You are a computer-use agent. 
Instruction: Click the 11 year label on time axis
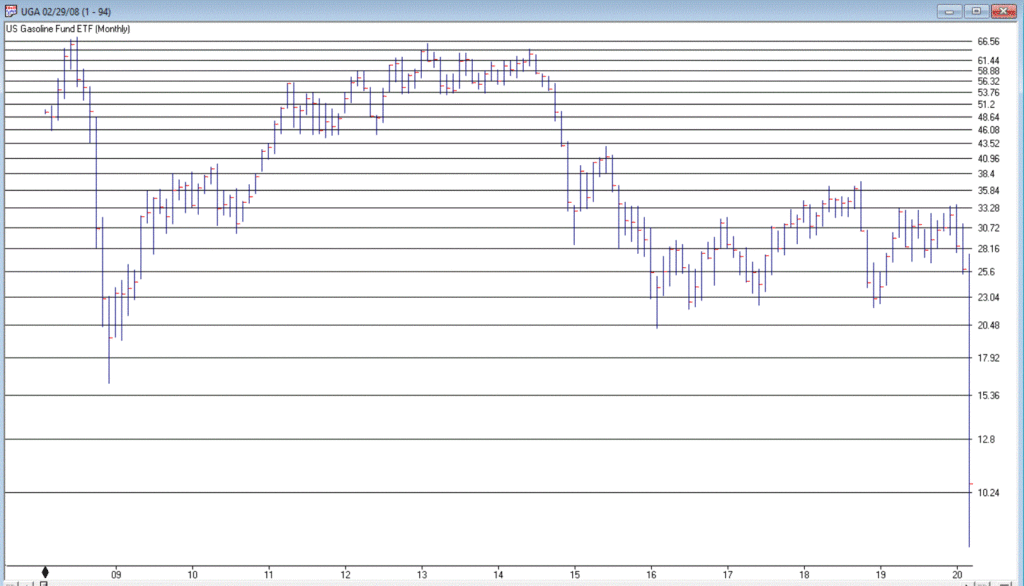269,575
